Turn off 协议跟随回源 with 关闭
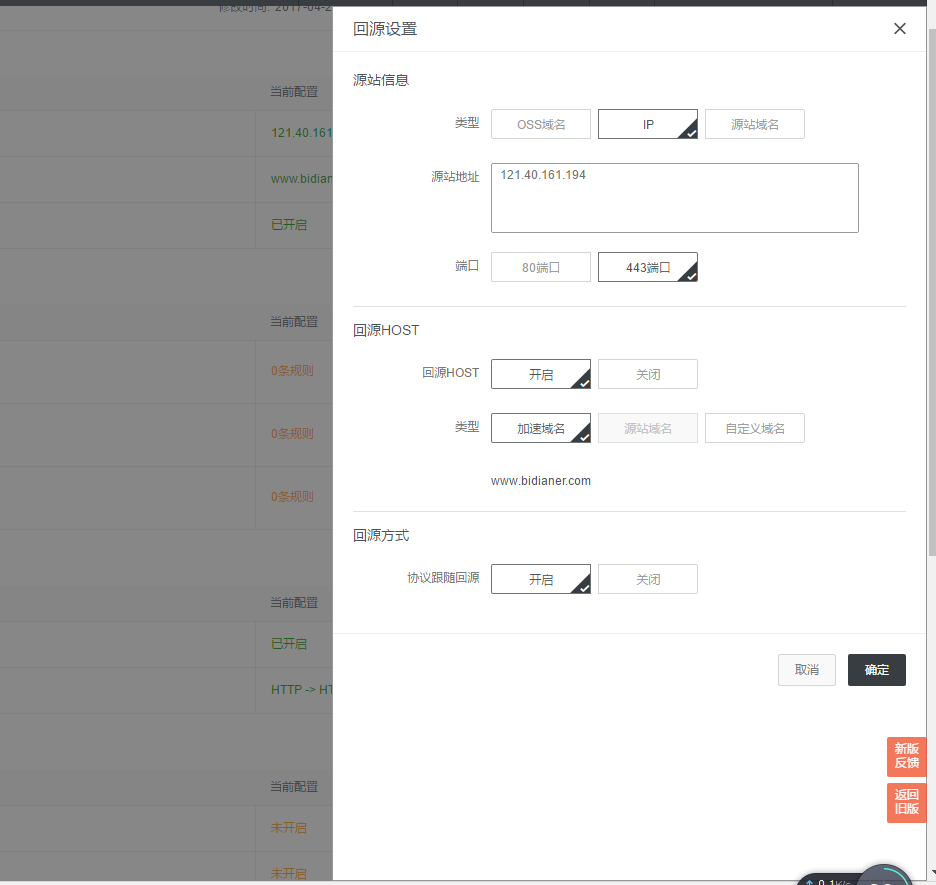Image resolution: width=936 pixels, height=885 pixels. [647, 579]
